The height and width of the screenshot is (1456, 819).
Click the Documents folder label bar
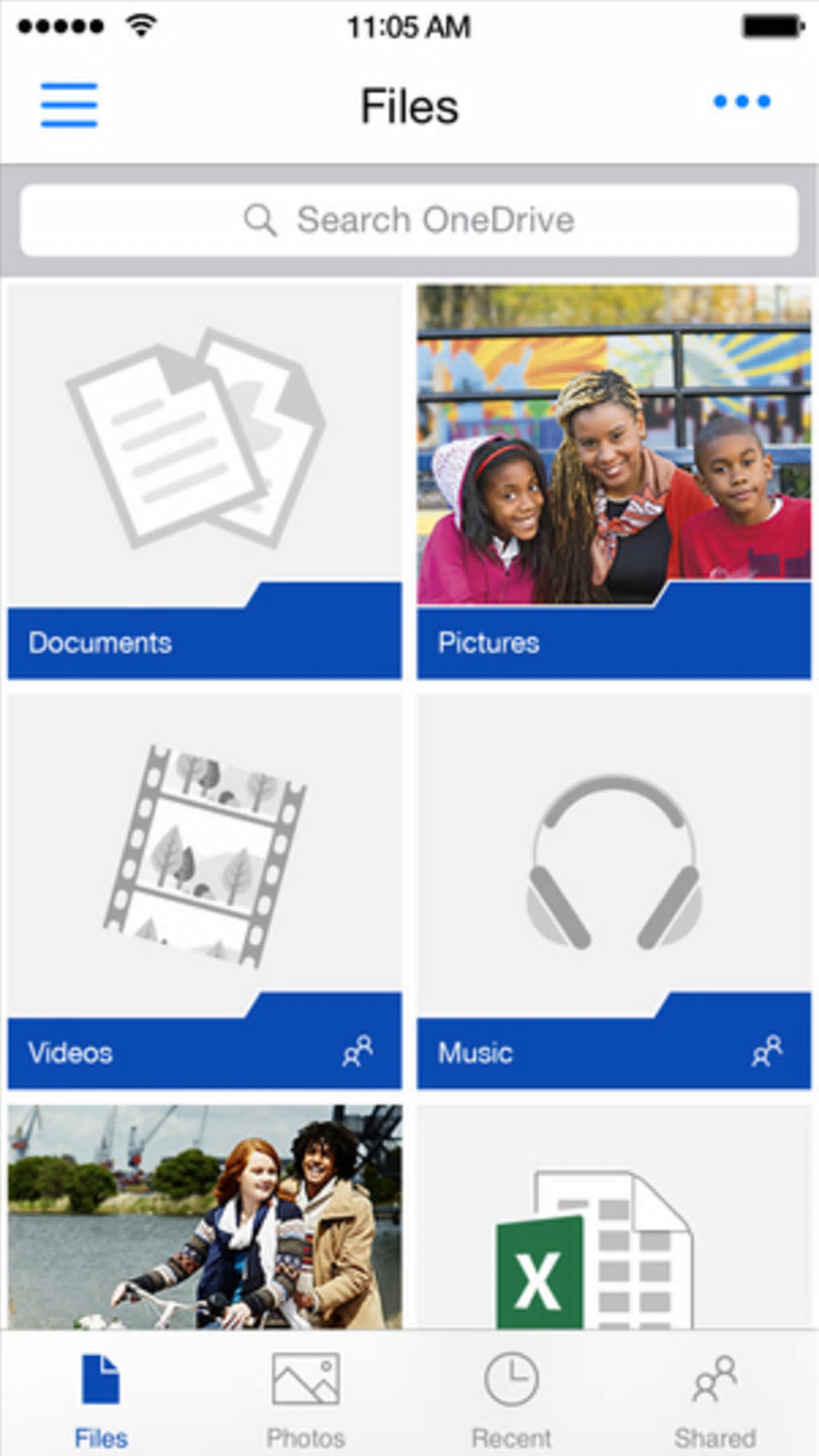205,642
